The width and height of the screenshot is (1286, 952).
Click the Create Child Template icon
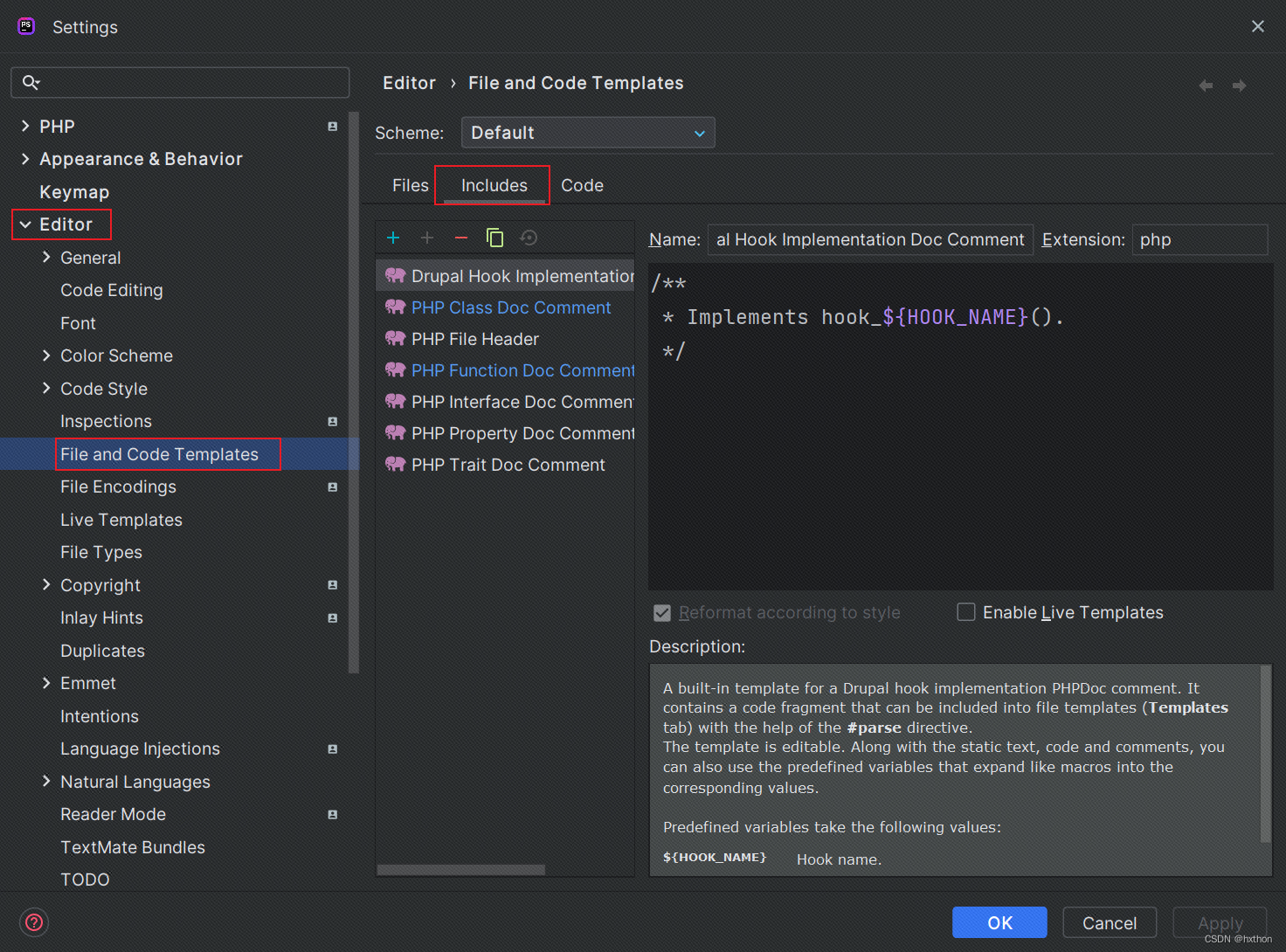pos(427,238)
